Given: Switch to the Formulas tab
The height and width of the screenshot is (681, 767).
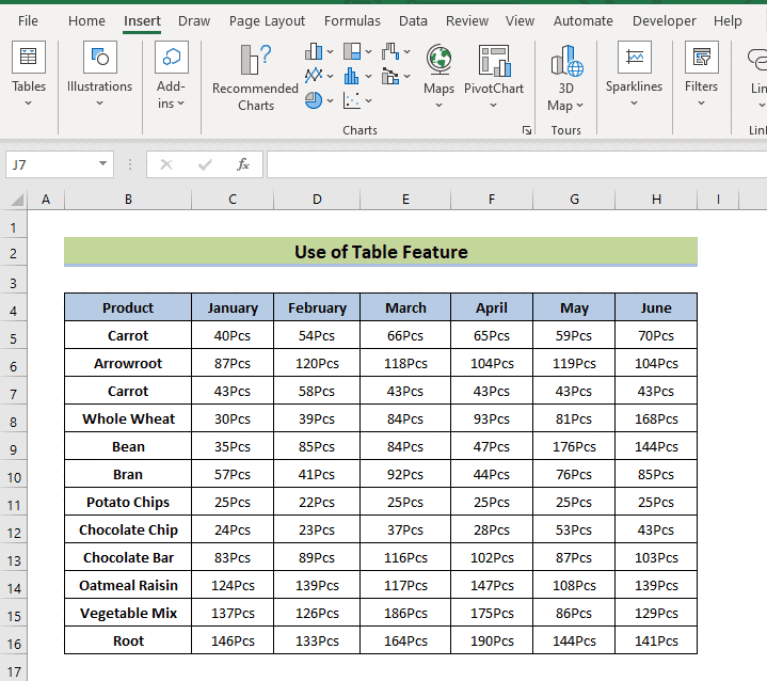Looking at the screenshot, I should [x=352, y=21].
